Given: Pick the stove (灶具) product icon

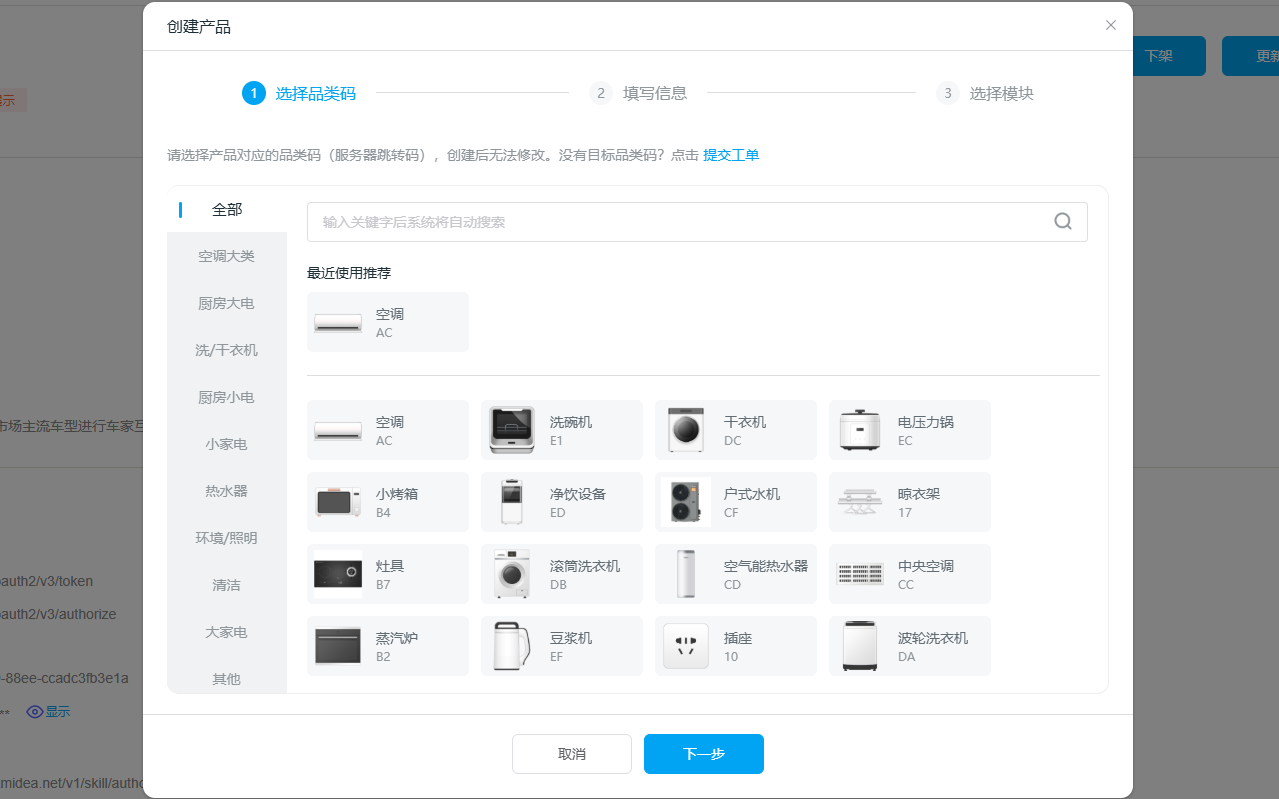Looking at the screenshot, I should (338, 574).
